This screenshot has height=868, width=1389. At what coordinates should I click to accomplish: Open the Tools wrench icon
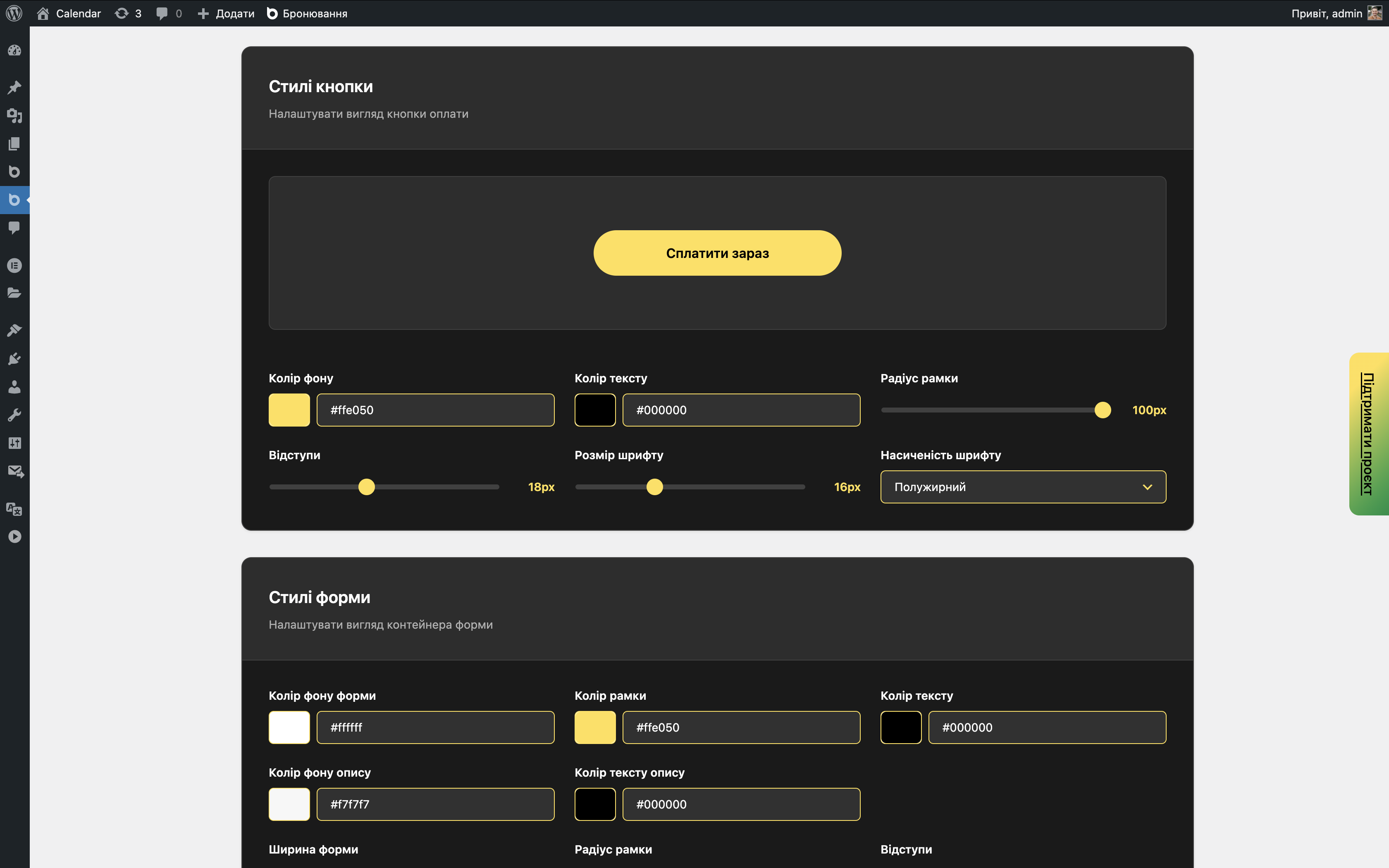[14, 415]
